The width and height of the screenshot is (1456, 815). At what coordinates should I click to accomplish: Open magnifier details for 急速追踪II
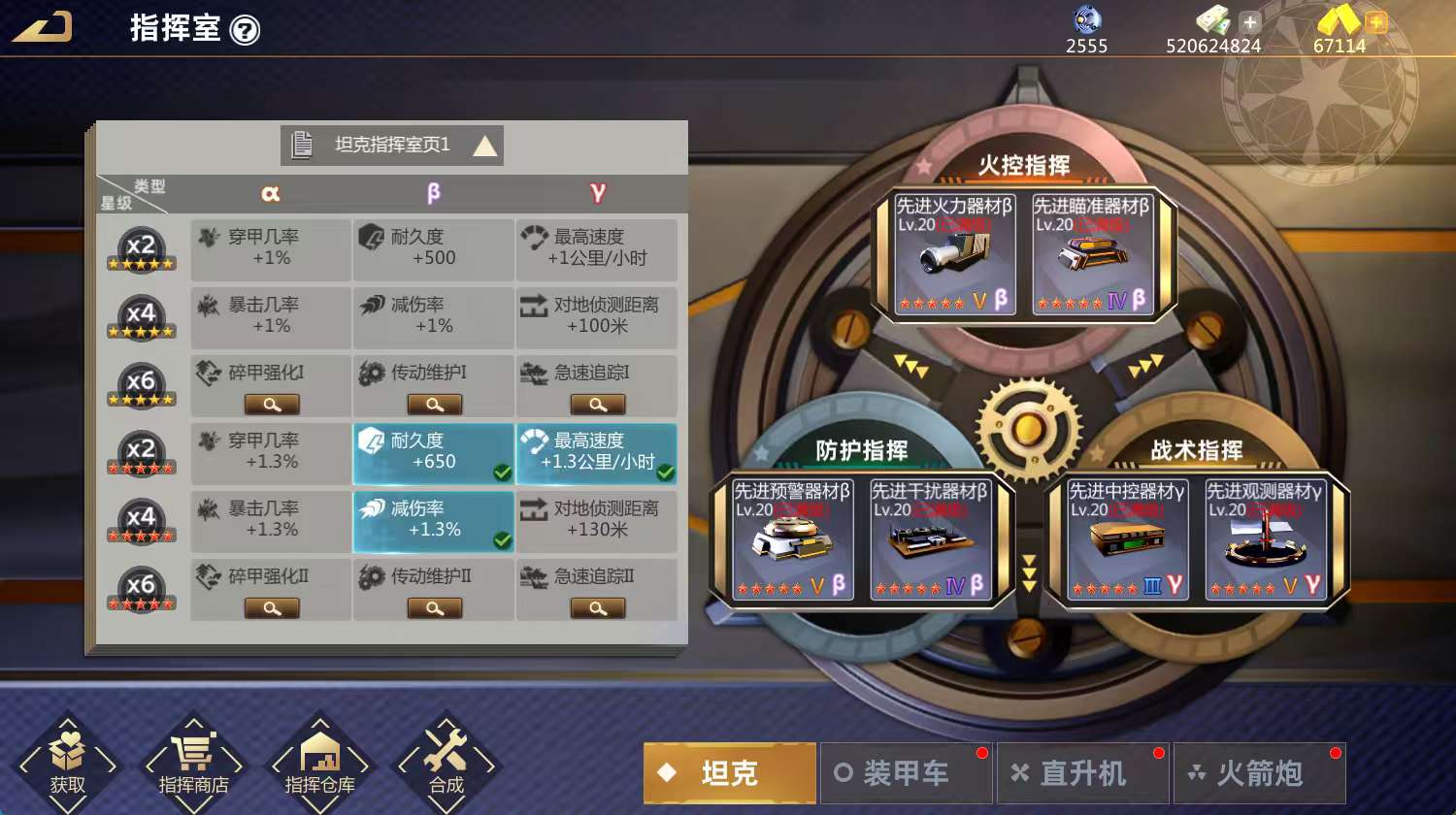pyautogui.click(x=598, y=608)
